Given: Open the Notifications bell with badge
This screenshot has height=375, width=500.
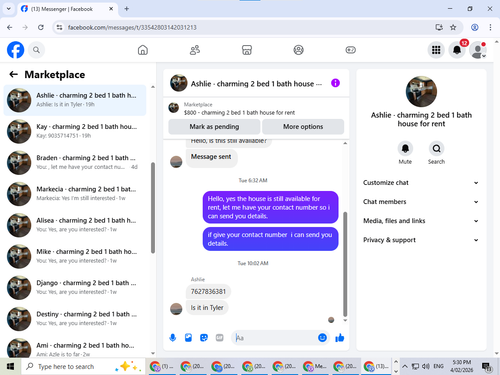Looking at the screenshot, I should tap(457, 50).
